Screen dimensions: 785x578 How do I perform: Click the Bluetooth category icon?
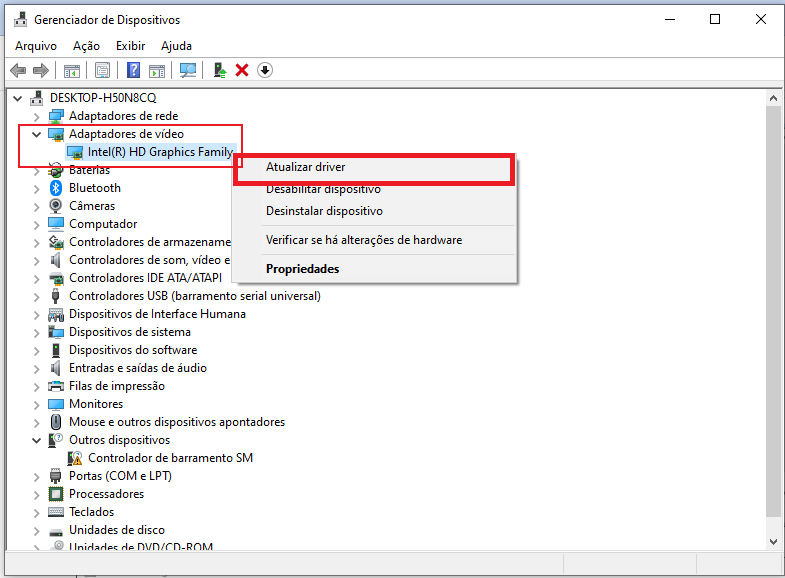coord(56,188)
